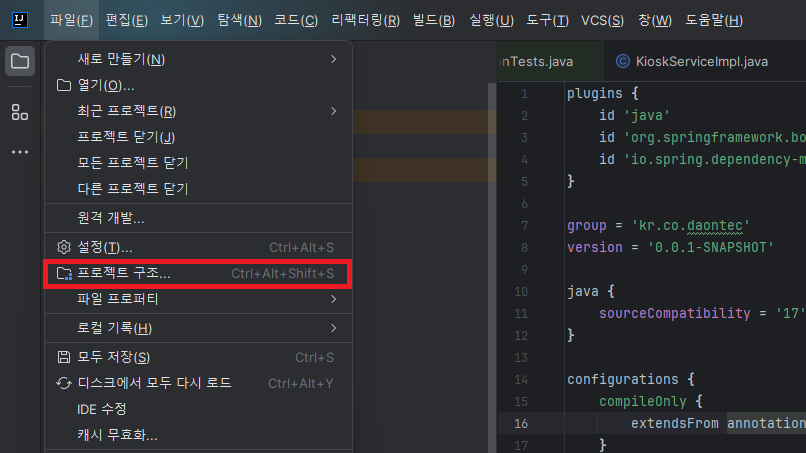
Task: Click sourceCompatibility in the editor
Action: pos(674,313)
